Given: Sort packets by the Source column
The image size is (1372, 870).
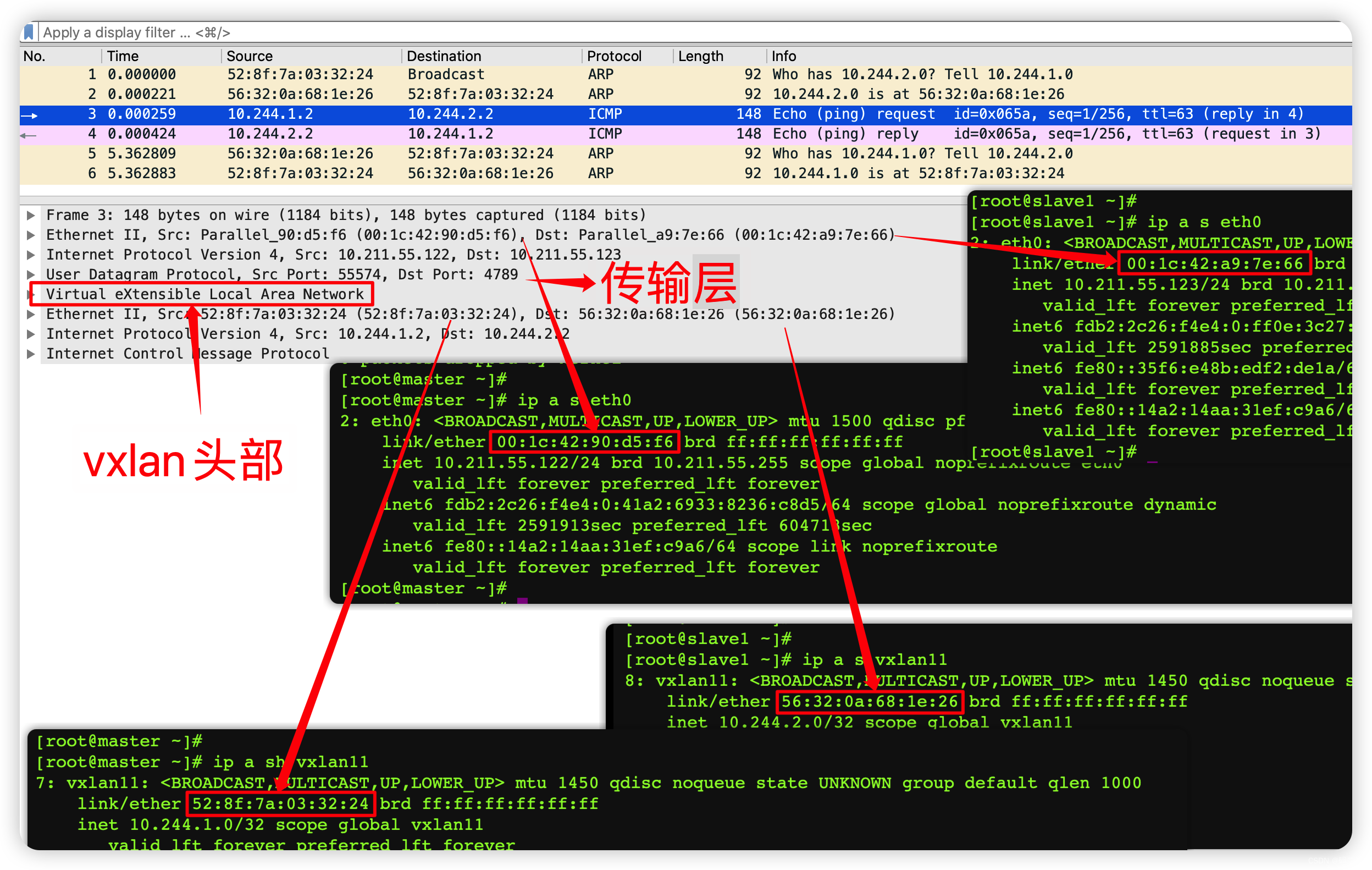Looking at the screenshot, I should [312, 56].
